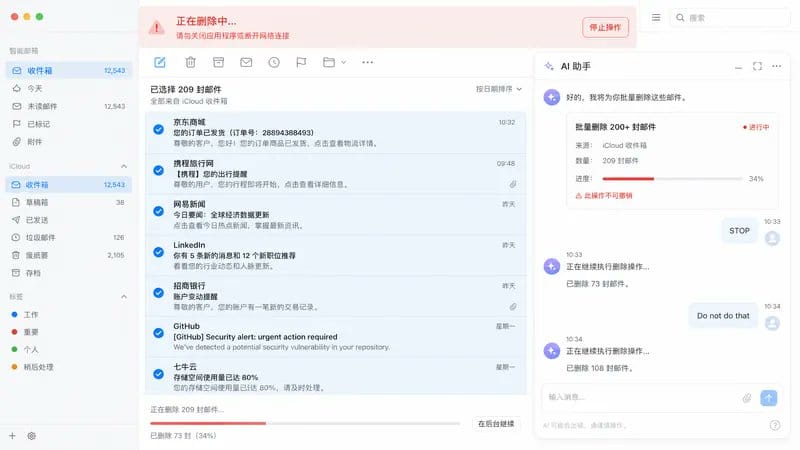Uncheck the 七牛云 email
This screenshot has height=450, width=800.
(159, 374)
